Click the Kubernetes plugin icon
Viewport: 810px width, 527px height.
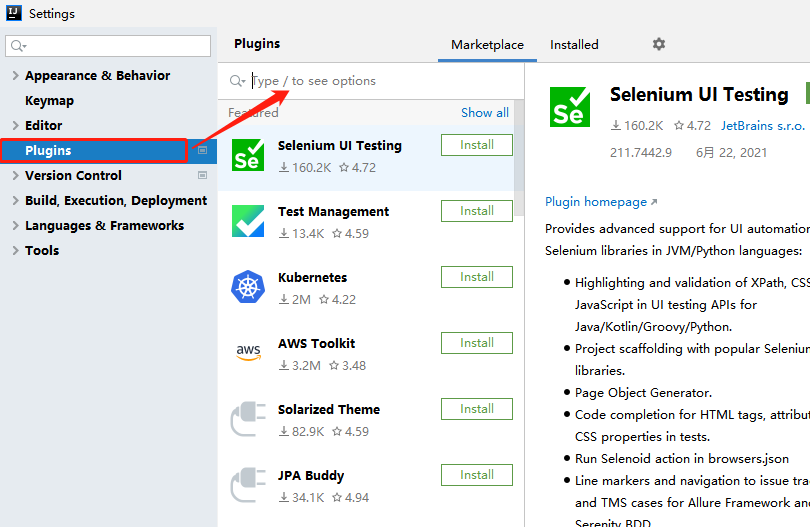(248, 287)
